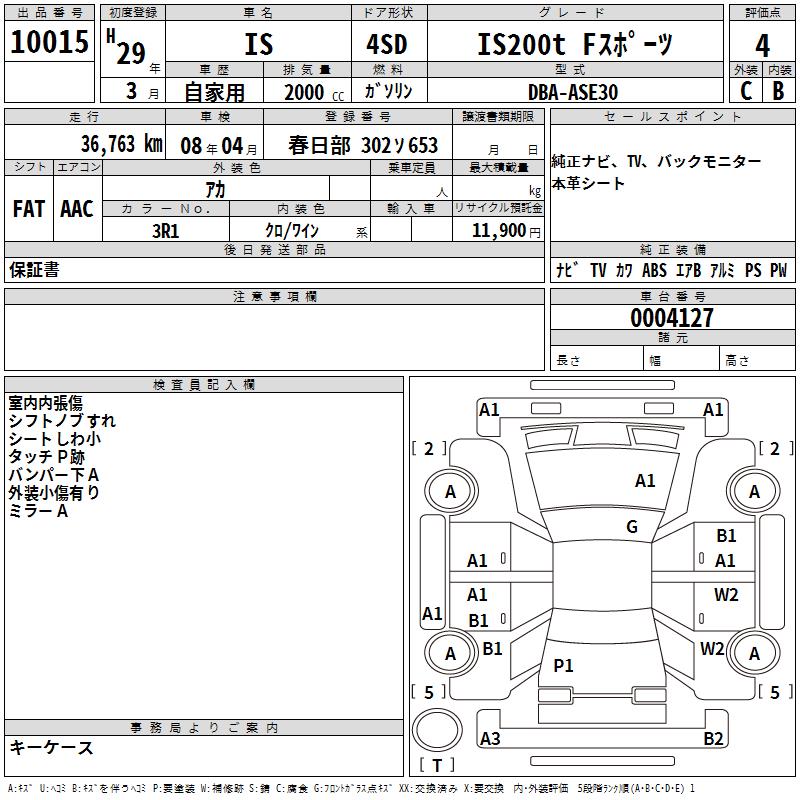Screen dimensions: 800x800
Task: Click the rear-right tire circle marked A
Action: 754,653
